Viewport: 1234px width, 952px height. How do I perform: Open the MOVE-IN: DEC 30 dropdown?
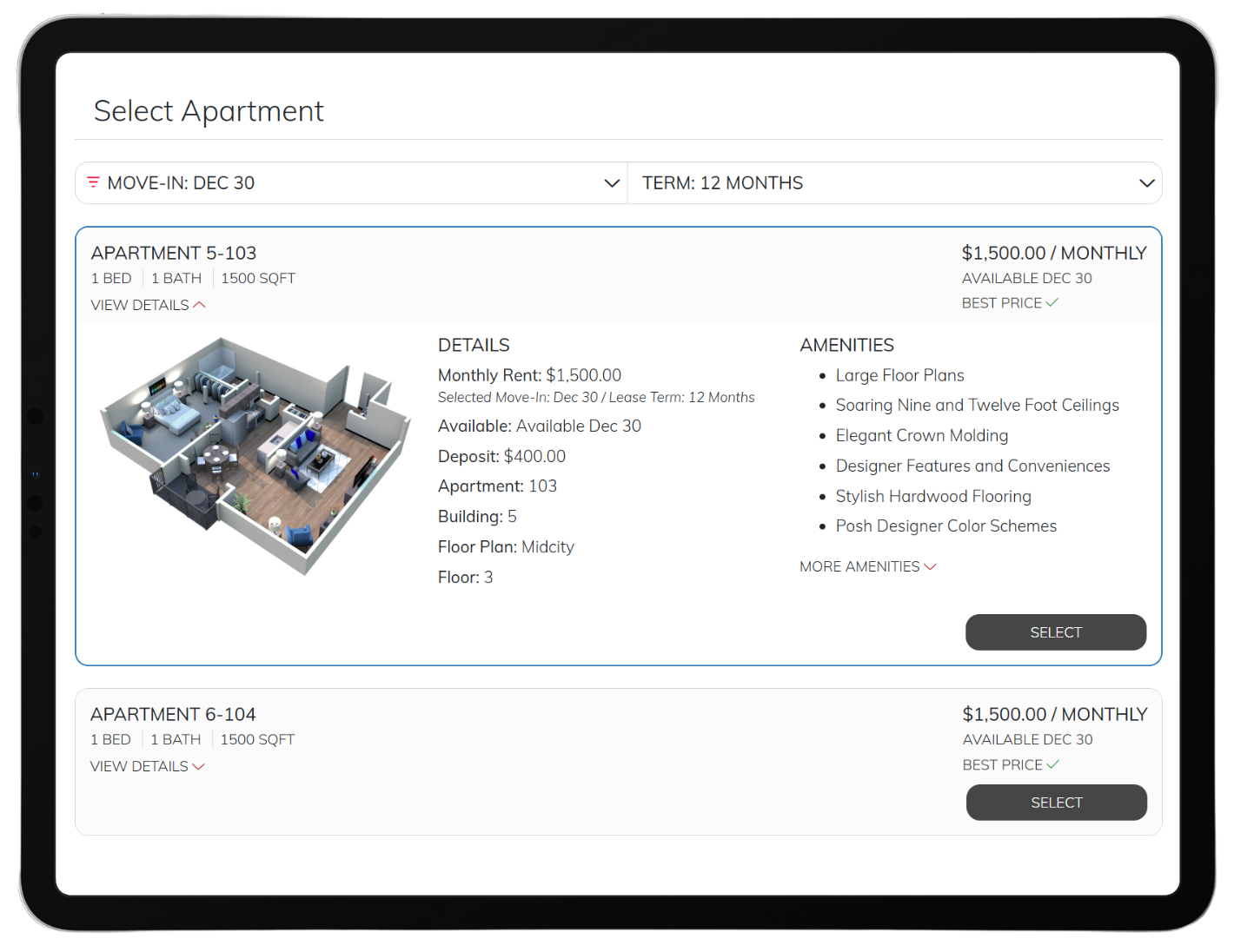[348, 182]
